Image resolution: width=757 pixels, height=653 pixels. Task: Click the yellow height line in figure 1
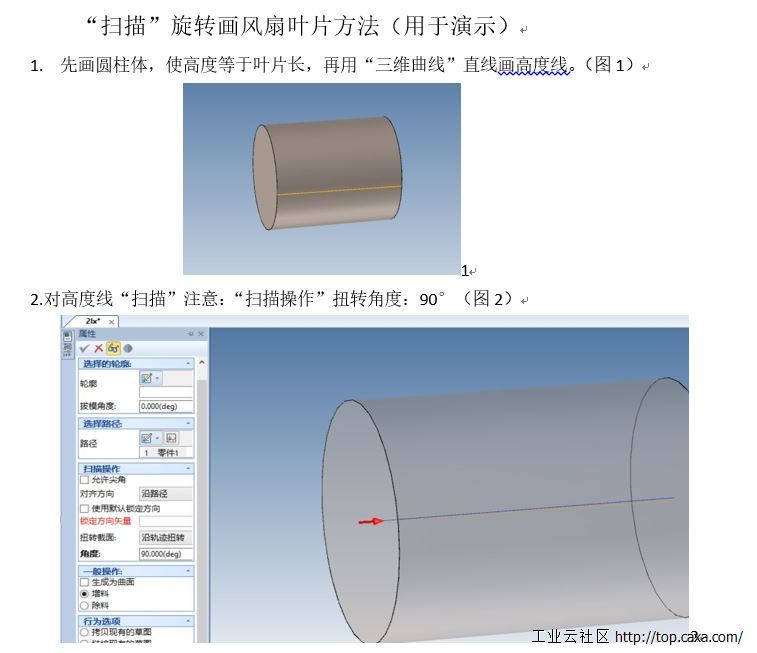(339, 190)
